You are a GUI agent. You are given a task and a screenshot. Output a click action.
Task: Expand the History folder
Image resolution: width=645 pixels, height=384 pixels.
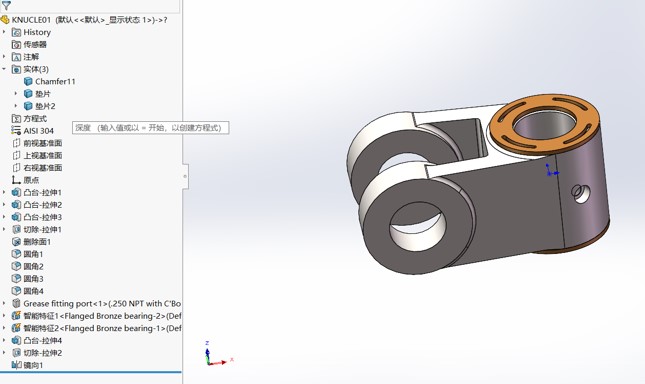pos(4,32)
